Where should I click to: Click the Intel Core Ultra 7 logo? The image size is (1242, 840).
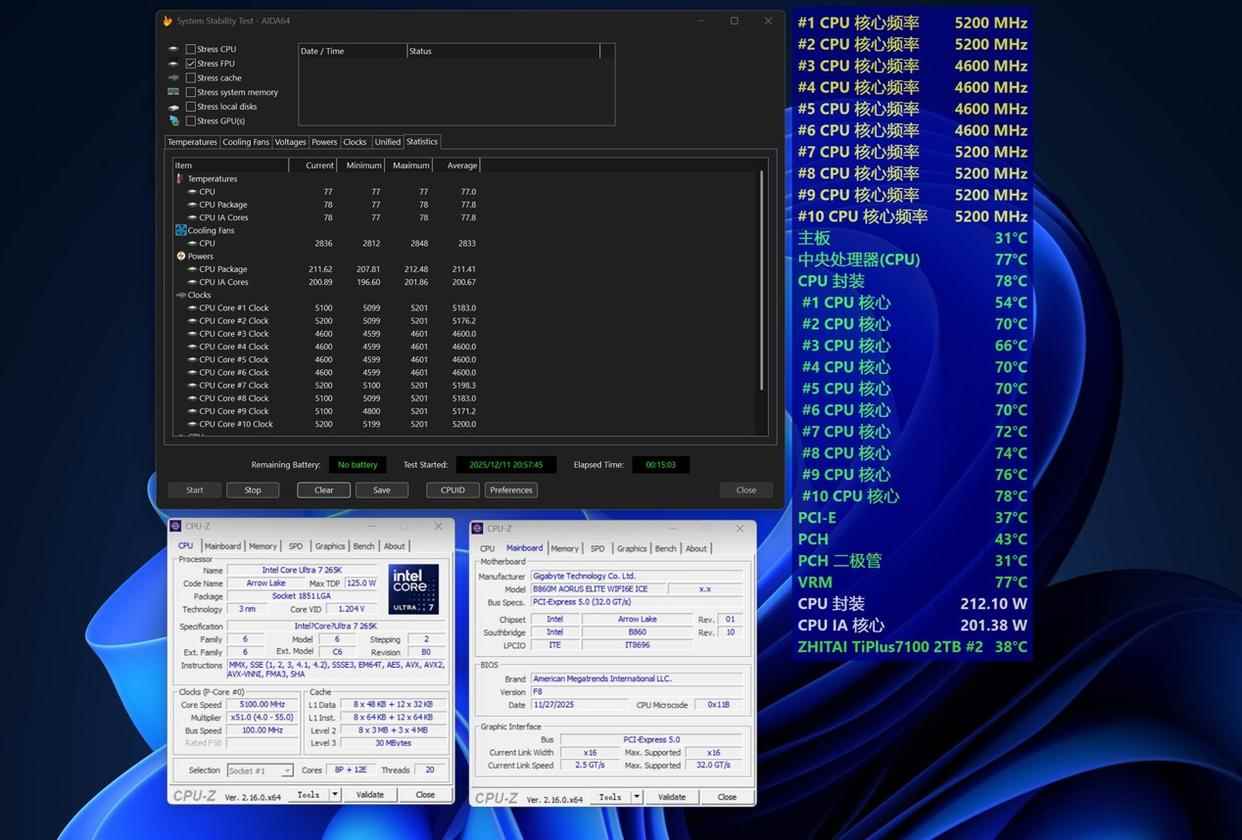[413, 589]
